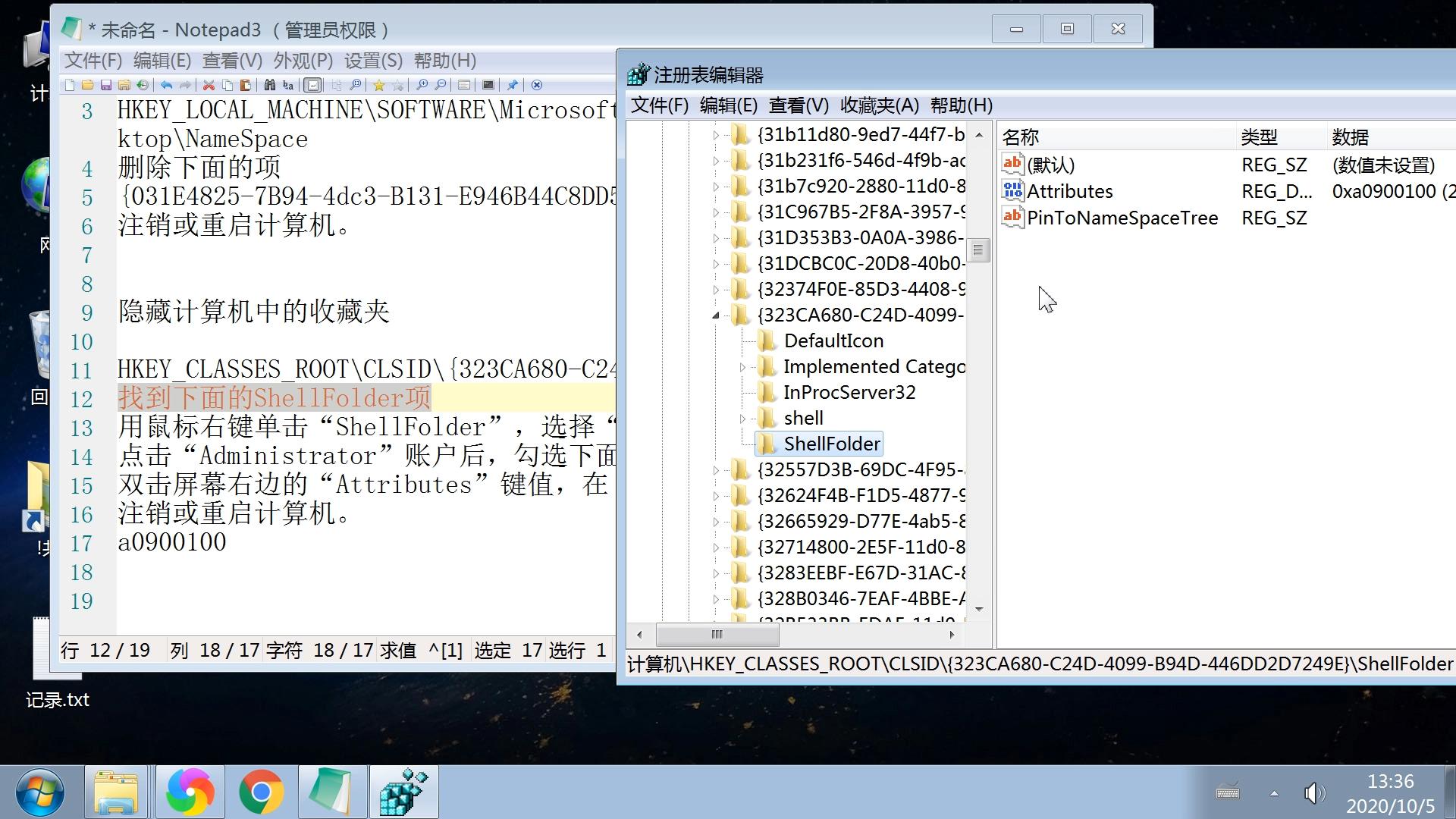
Task: Expand the shell subkey
Action: (x=743, y=418)
